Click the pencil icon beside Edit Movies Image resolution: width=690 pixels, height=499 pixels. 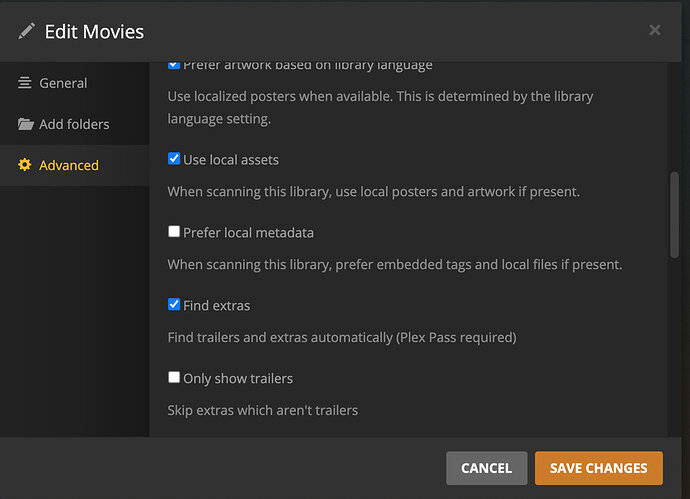(x=27, y=31)
